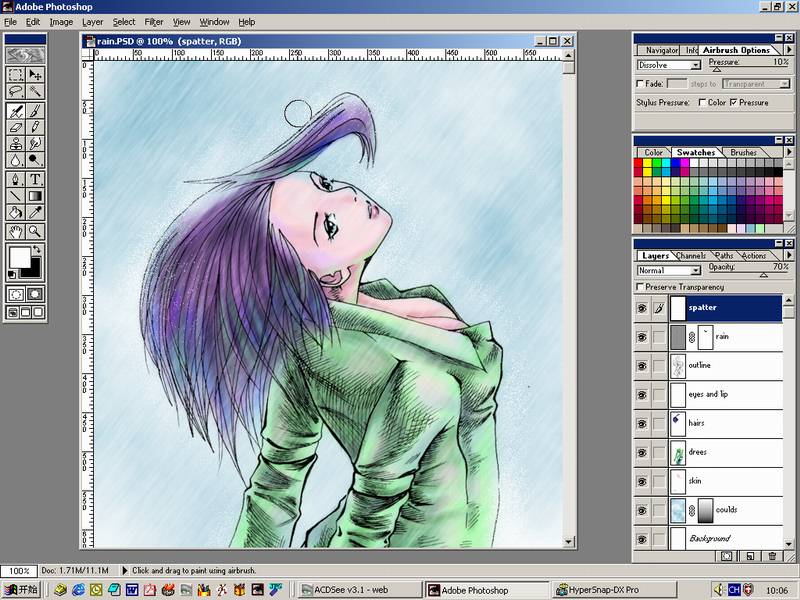800x600 pixels.
Task: Open the Airbrush Options palette menu arrow
Action: (789, 50)
